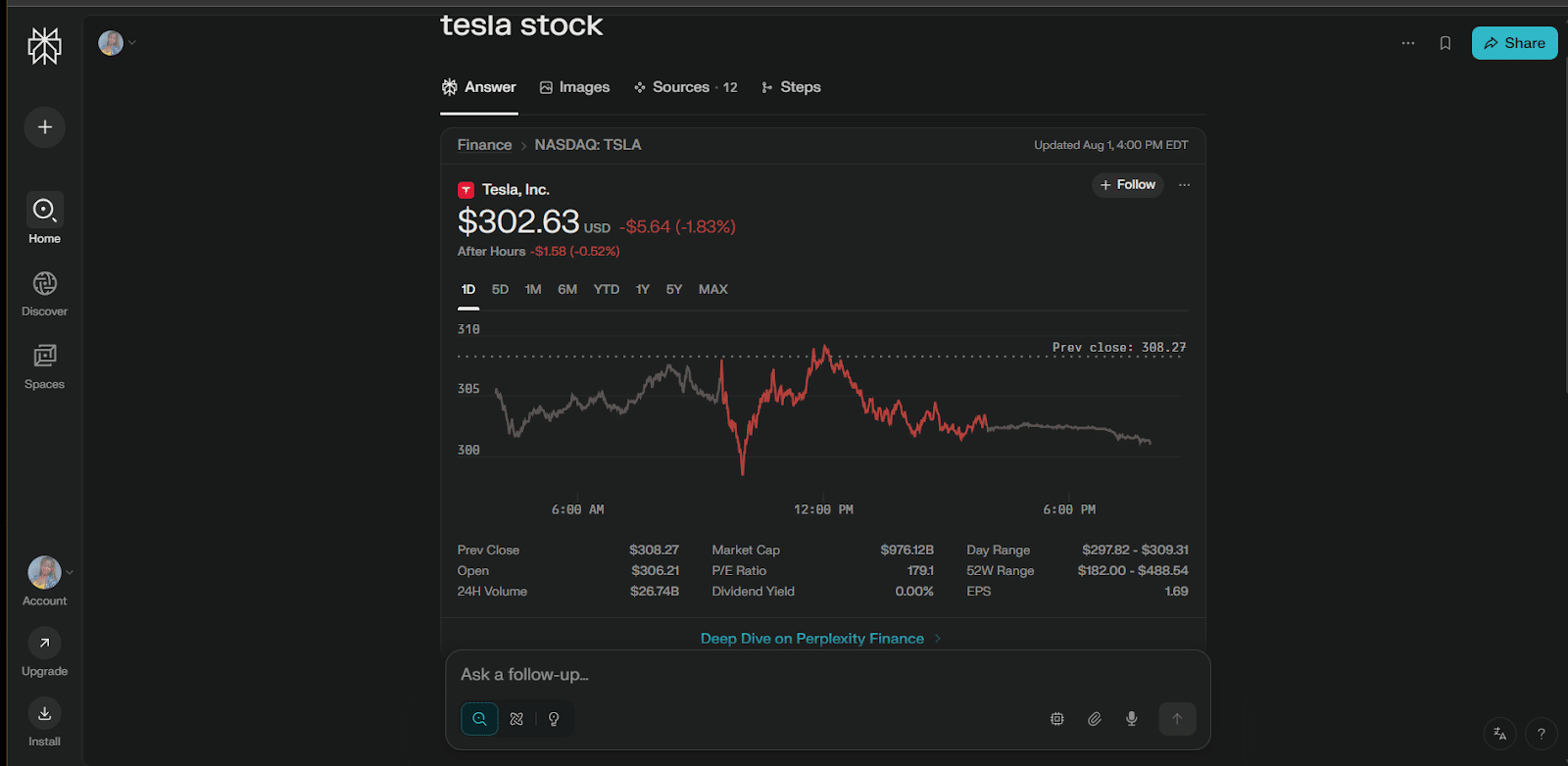The width and height of the screenshot is (1568, 766).
Task: Select the Search mode magnifier toggle
Action: point(479,719)
